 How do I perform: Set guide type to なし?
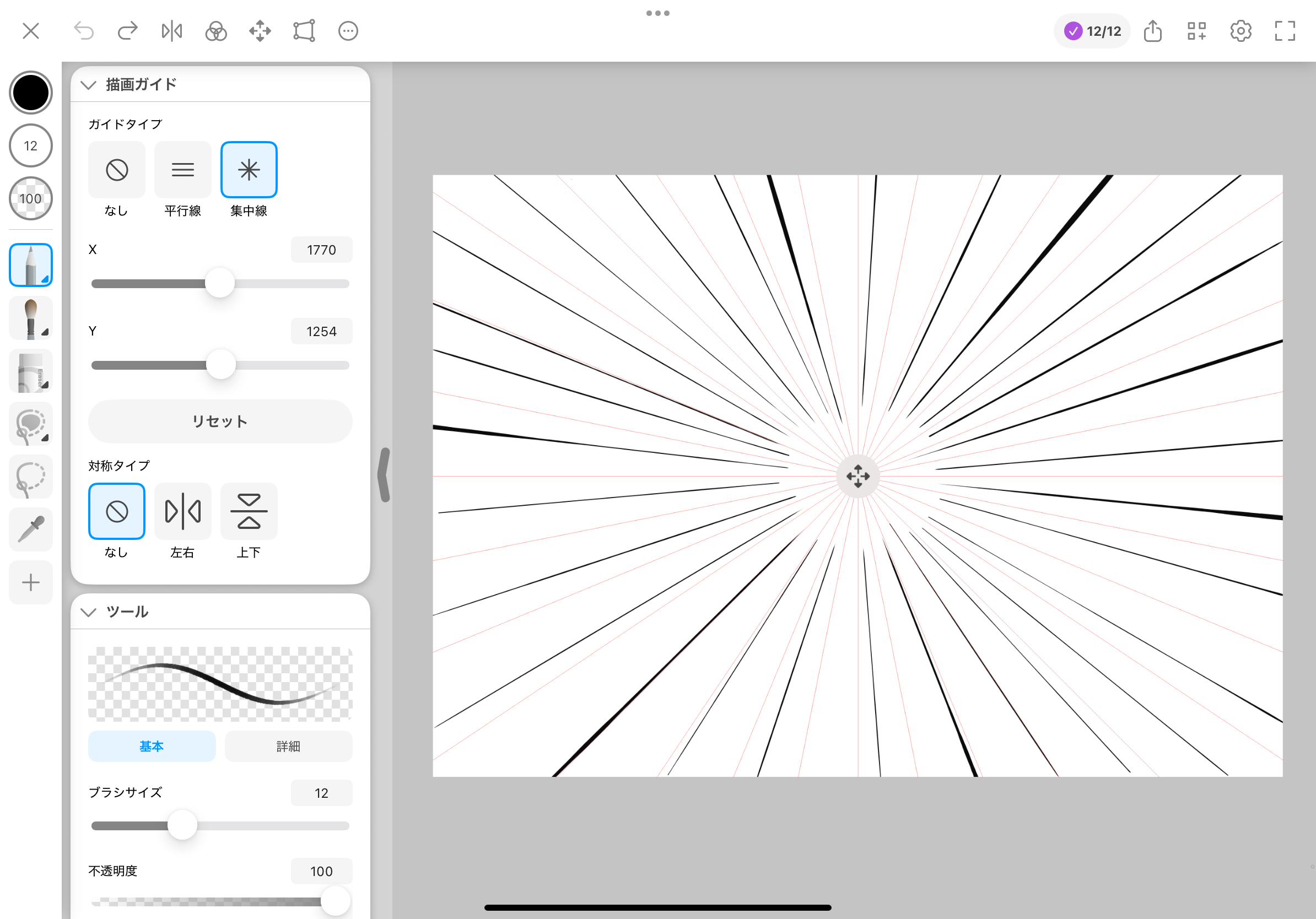pyautogui.click(x=116, y=170)
